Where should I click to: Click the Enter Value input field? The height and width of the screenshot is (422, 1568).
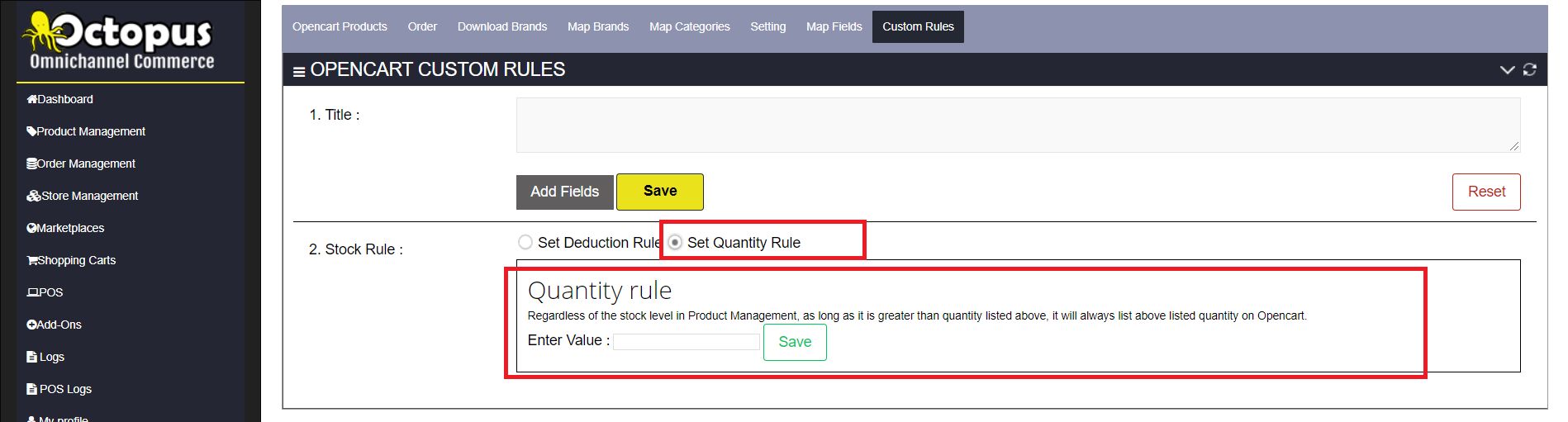point(687,342)
